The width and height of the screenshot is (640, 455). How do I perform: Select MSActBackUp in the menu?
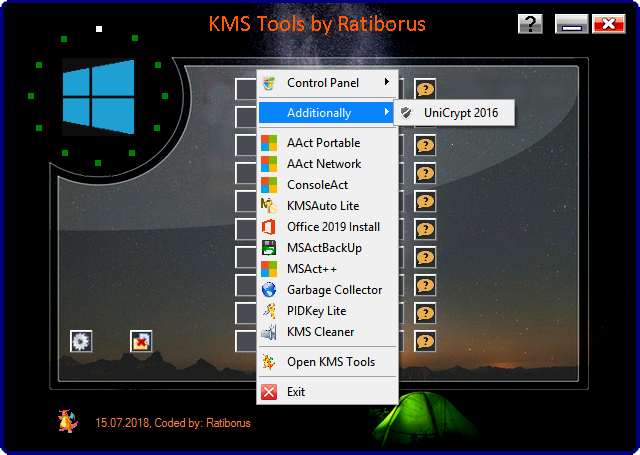[x=322, y=248]
